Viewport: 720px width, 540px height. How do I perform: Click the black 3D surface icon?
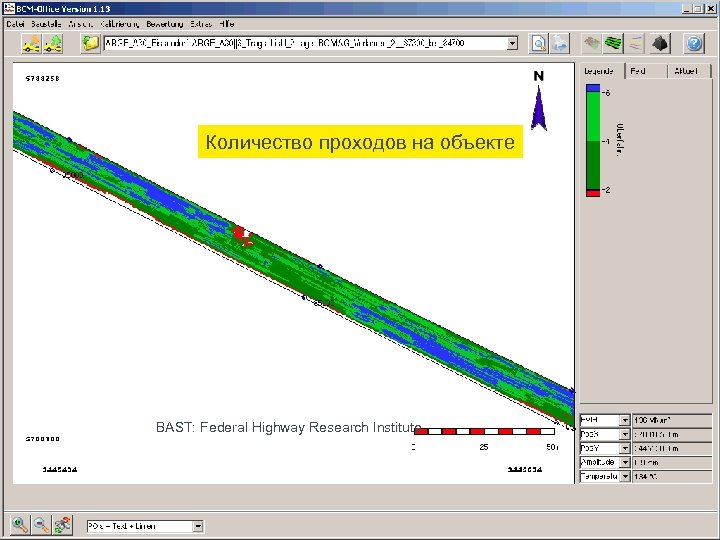point(660,44)
